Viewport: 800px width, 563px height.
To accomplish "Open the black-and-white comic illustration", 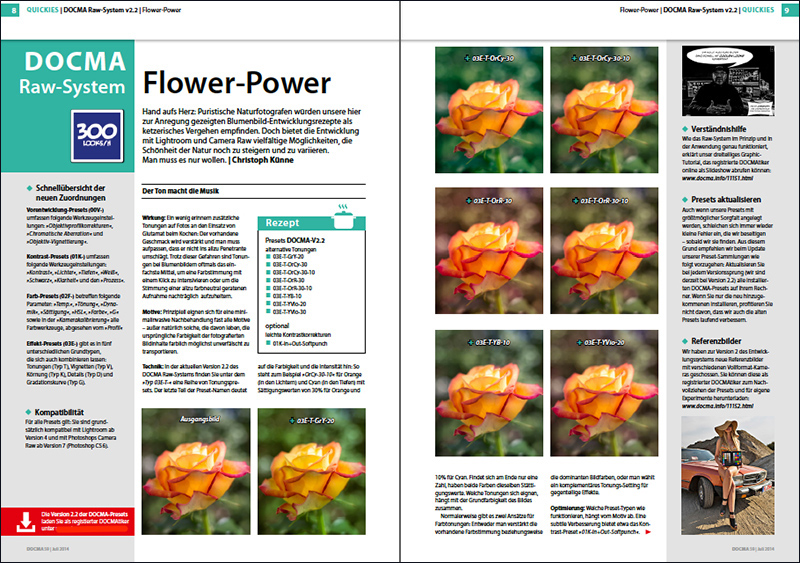I will (x=728, y=81).
